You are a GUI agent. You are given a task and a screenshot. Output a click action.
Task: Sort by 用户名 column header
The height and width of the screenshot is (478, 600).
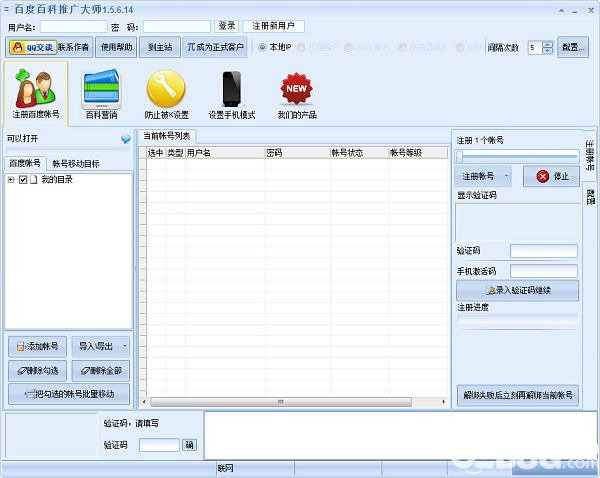[x=225, y=153]
